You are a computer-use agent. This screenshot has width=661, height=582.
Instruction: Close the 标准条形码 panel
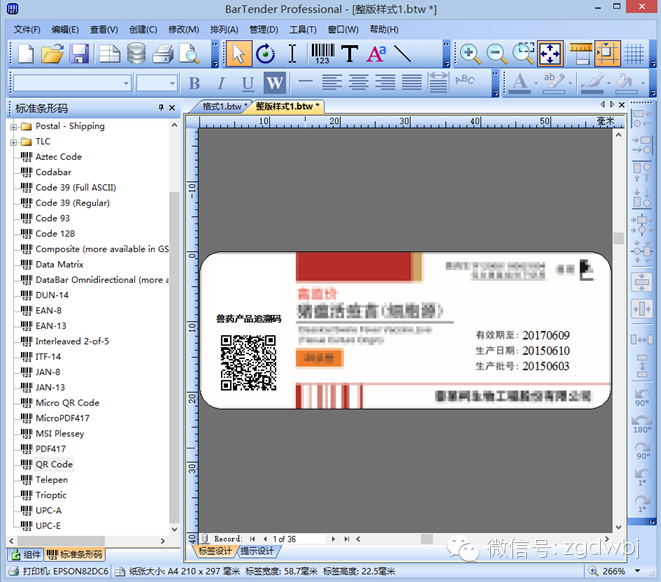click(x=172, y=108)
